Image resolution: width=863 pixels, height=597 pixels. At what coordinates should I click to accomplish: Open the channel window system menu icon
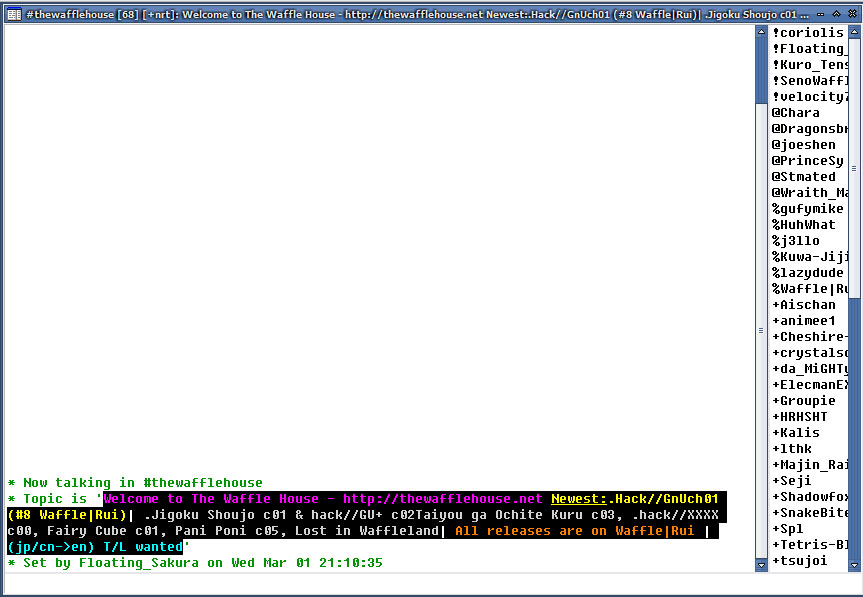[14, 14]
